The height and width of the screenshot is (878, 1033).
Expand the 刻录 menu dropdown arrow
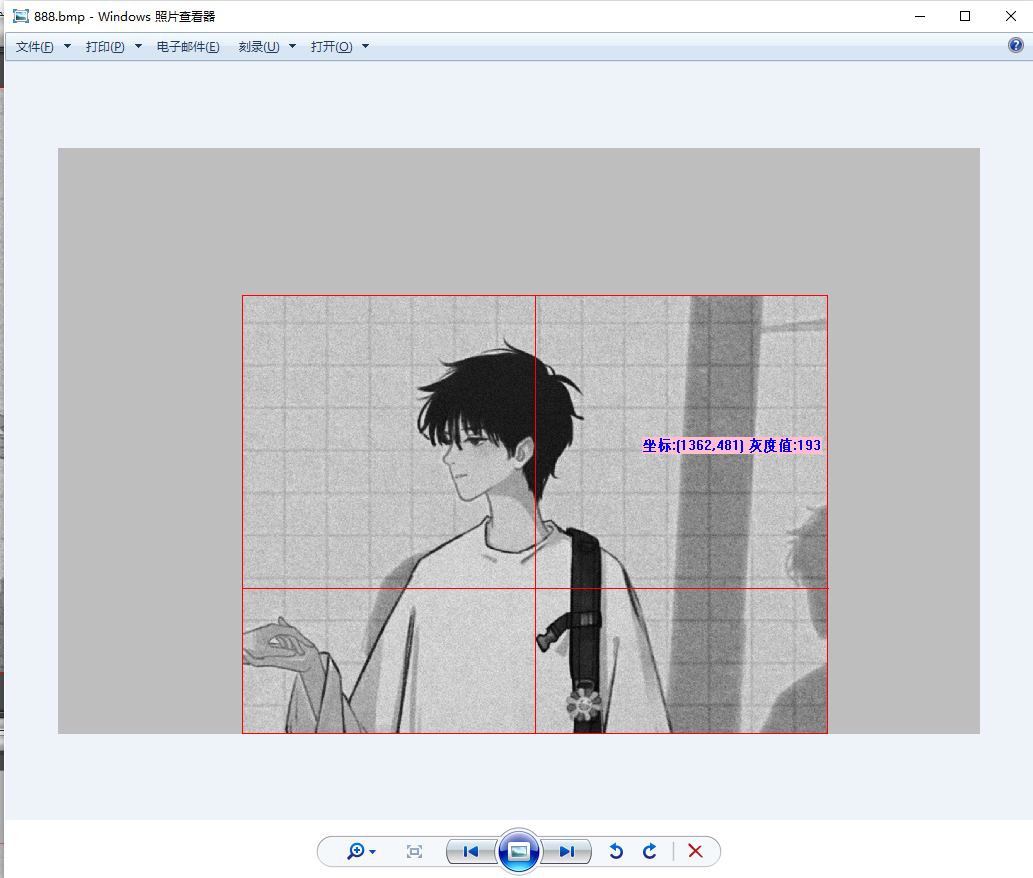coord(291,46)
